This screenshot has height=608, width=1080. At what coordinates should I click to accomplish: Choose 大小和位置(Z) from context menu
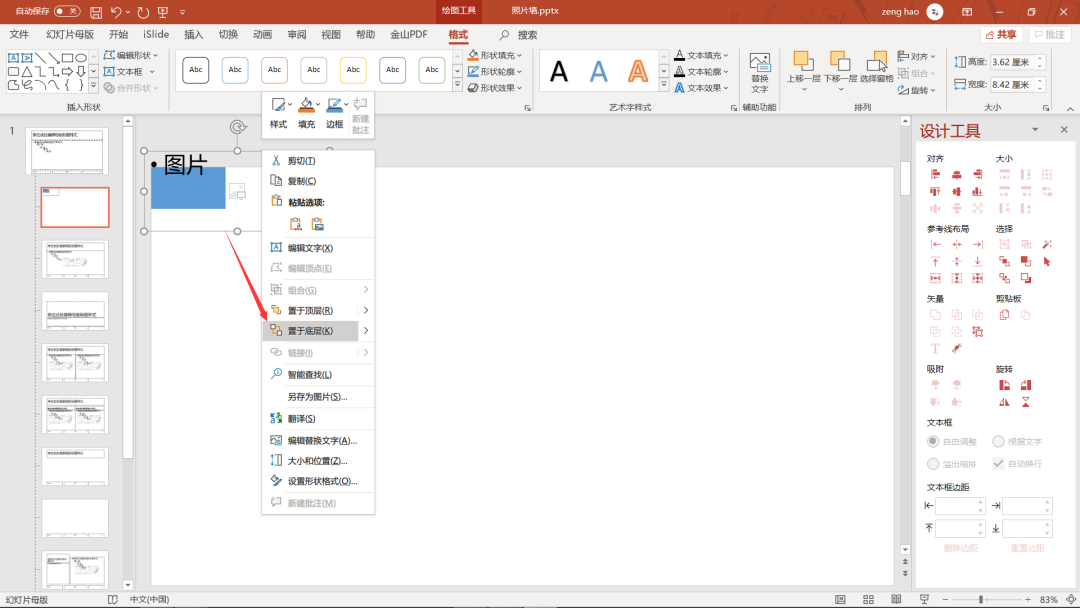point(318,461)
